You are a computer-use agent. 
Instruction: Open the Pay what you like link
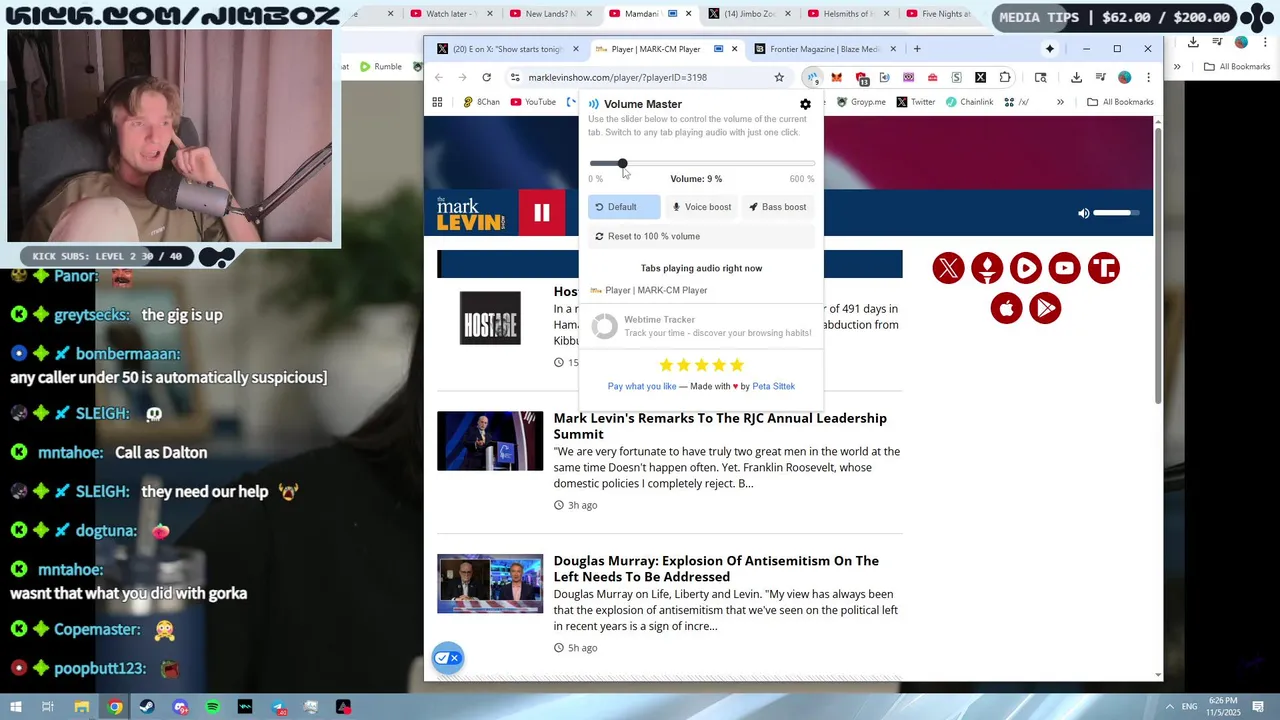click(x=642, y=386)
